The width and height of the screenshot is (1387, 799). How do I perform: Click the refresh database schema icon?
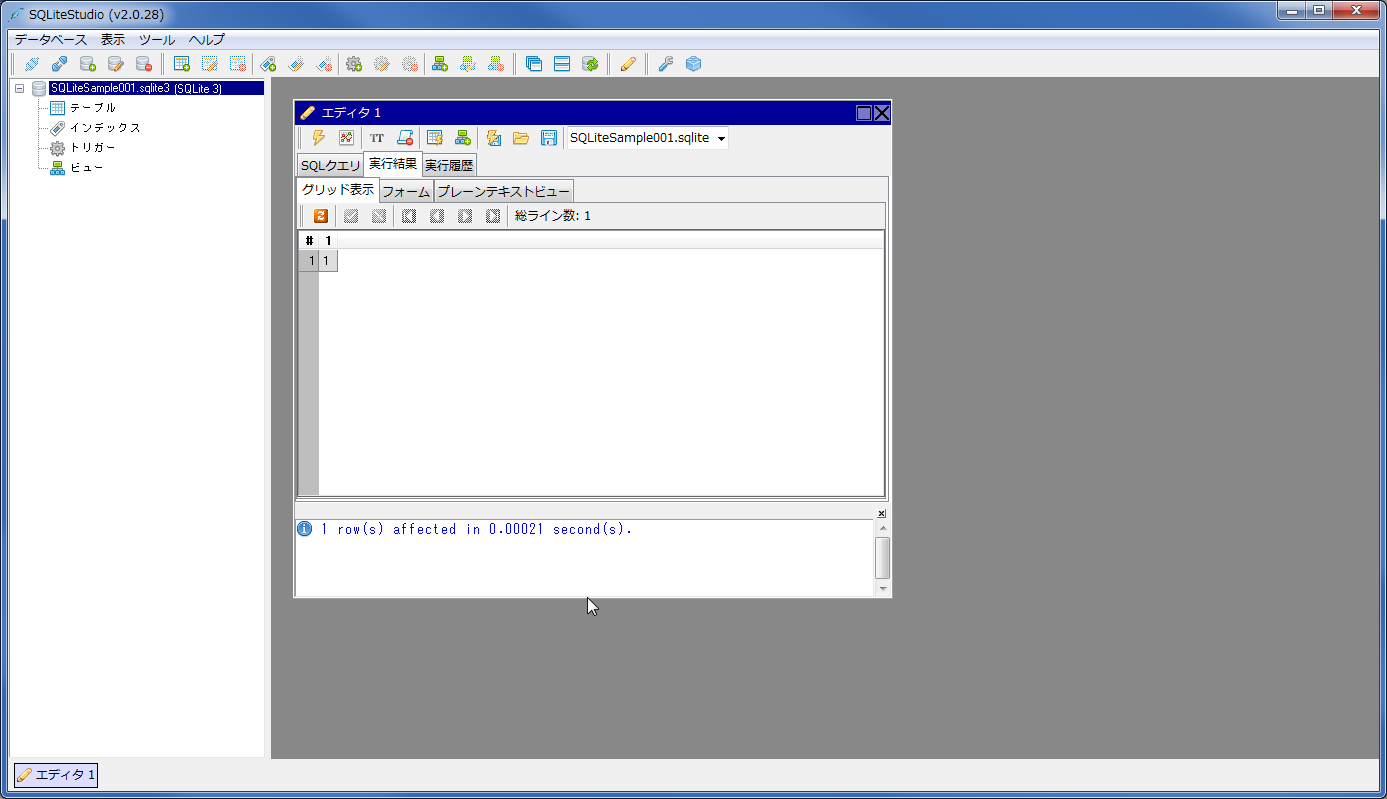(x=590, y=64)
